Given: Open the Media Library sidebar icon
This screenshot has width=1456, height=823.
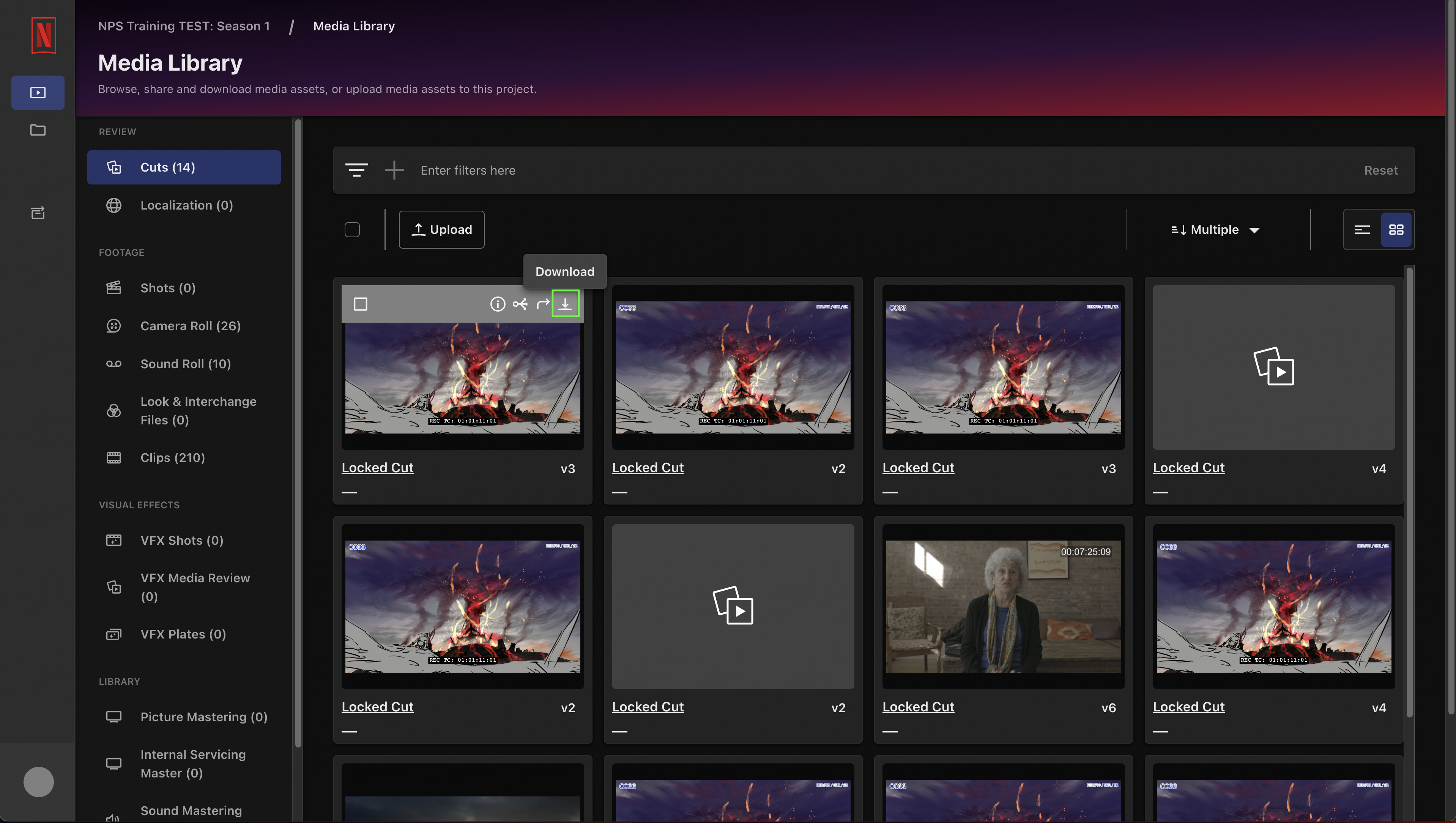Looking at the screenshot, I should click(38, 92).
